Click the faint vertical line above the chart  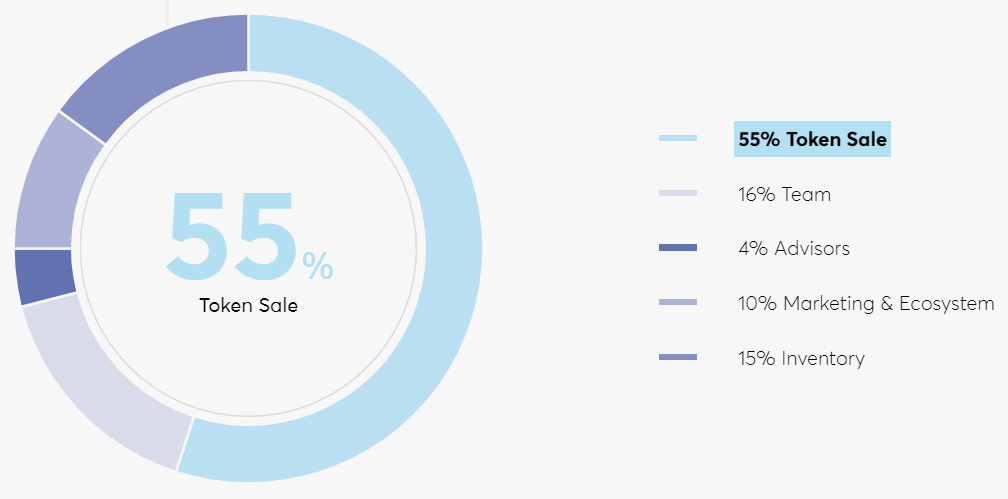coord(166,10)
